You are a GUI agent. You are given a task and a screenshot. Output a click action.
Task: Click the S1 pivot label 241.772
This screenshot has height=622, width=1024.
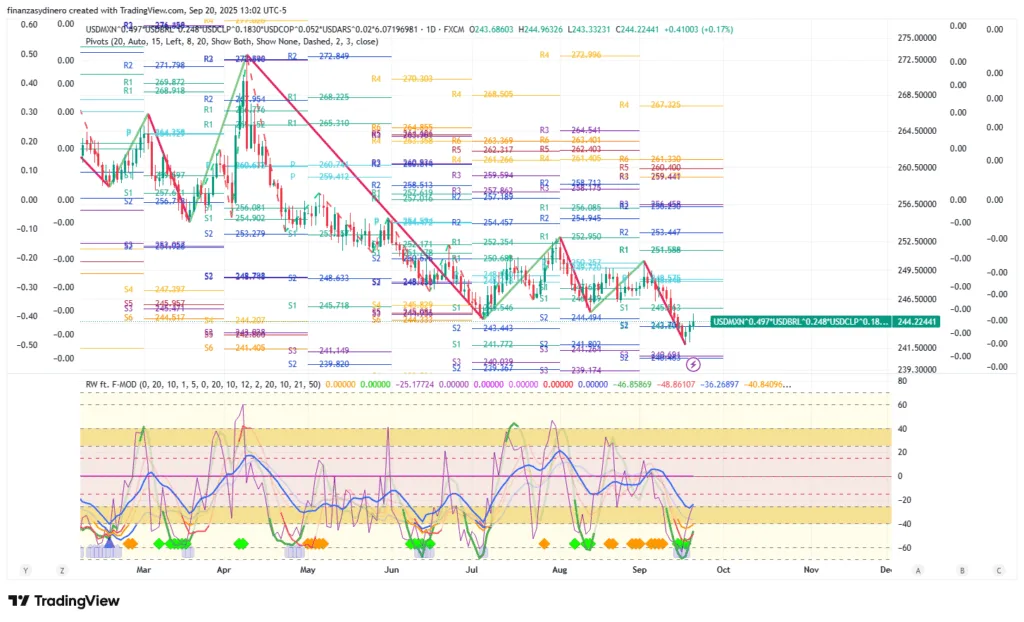tap(498, 345)
